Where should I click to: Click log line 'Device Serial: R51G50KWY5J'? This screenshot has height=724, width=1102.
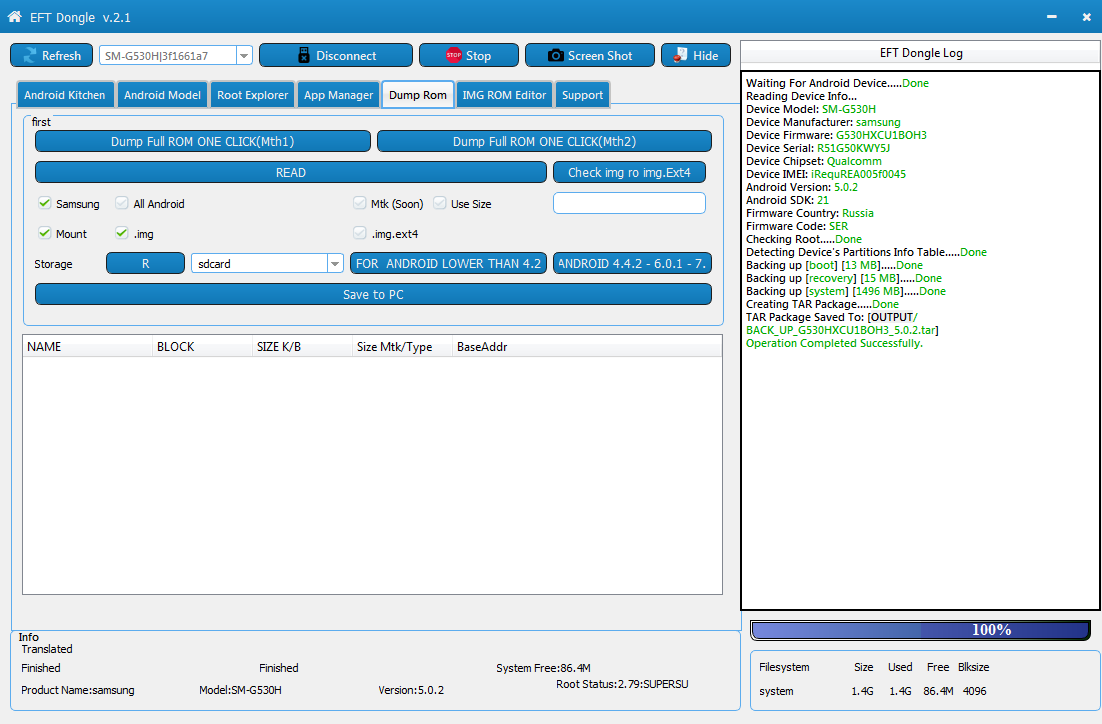pyautogui.click(x=817, y=148)
